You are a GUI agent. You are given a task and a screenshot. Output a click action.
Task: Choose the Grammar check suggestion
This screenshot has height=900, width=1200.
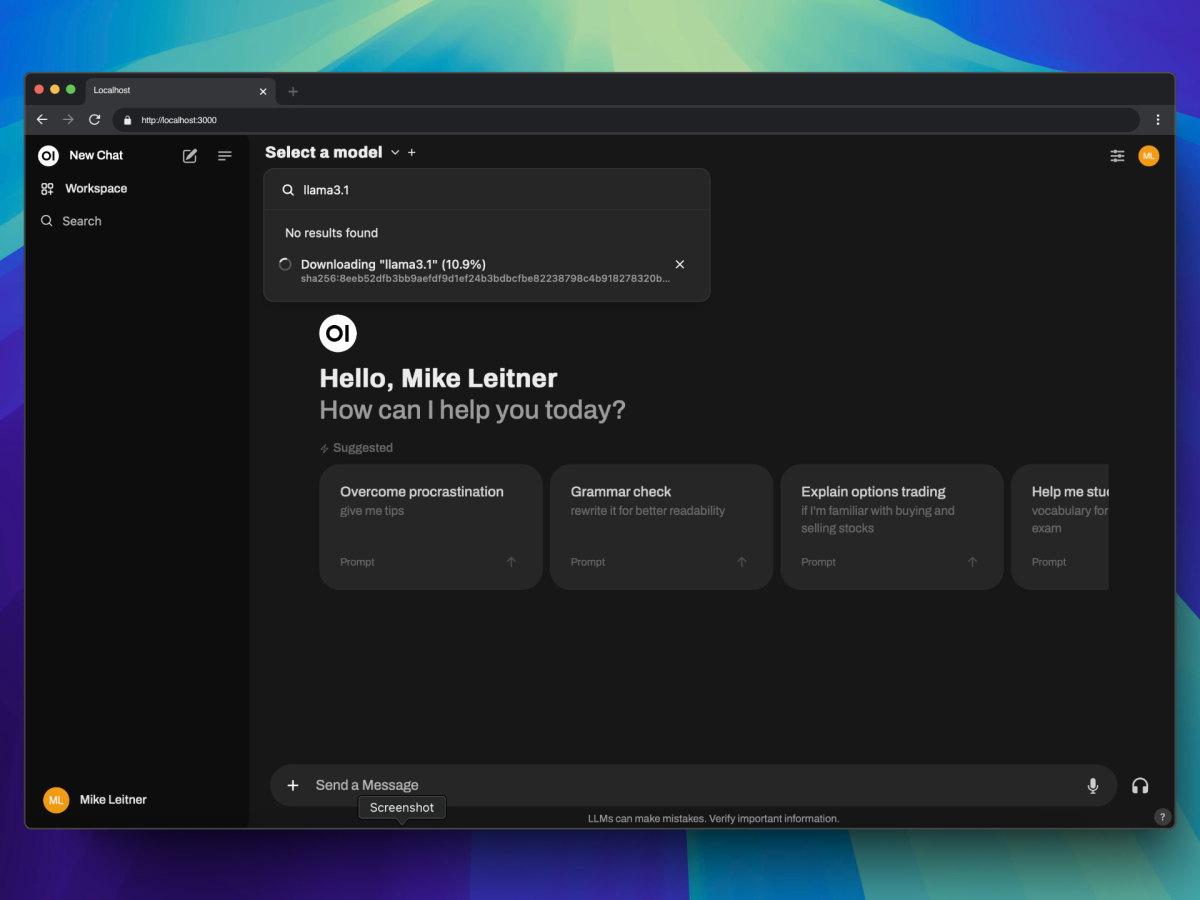(x=661, y=526)
